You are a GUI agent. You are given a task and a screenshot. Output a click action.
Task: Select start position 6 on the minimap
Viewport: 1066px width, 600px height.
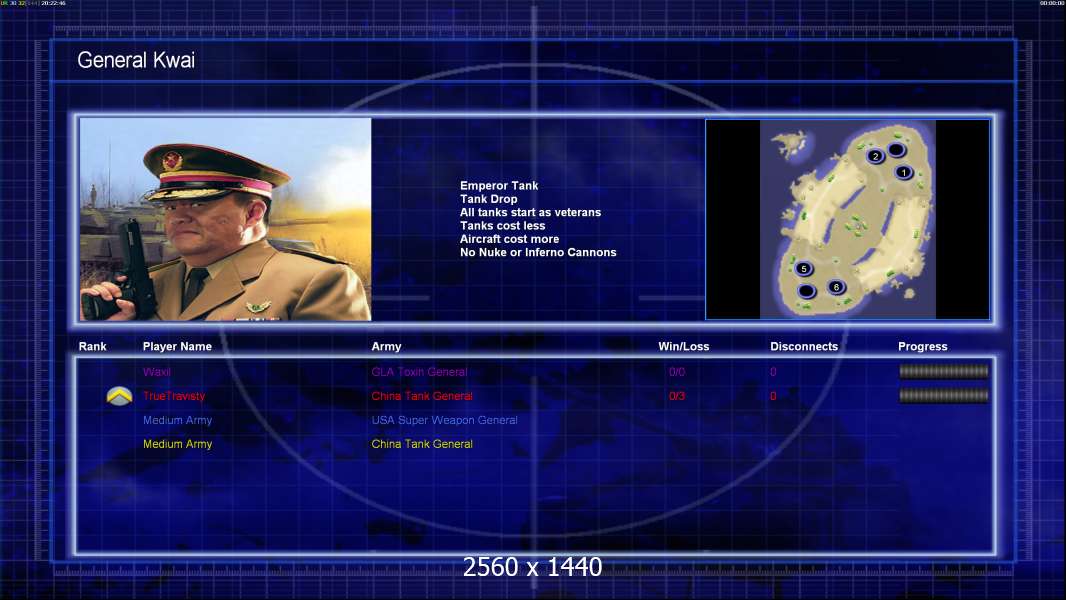coord(836,287)
